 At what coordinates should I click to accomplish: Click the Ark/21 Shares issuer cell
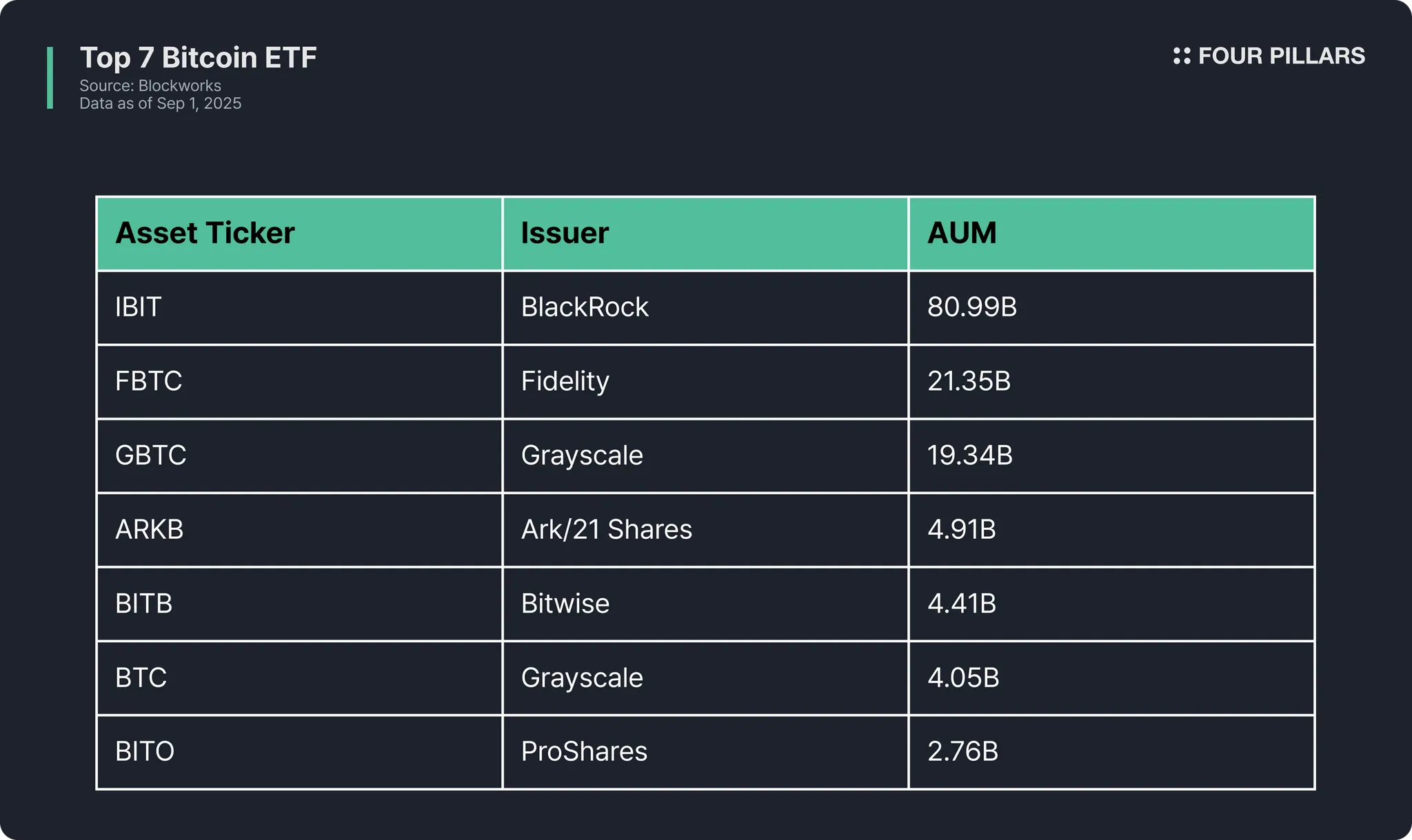(x=606, y=530)
